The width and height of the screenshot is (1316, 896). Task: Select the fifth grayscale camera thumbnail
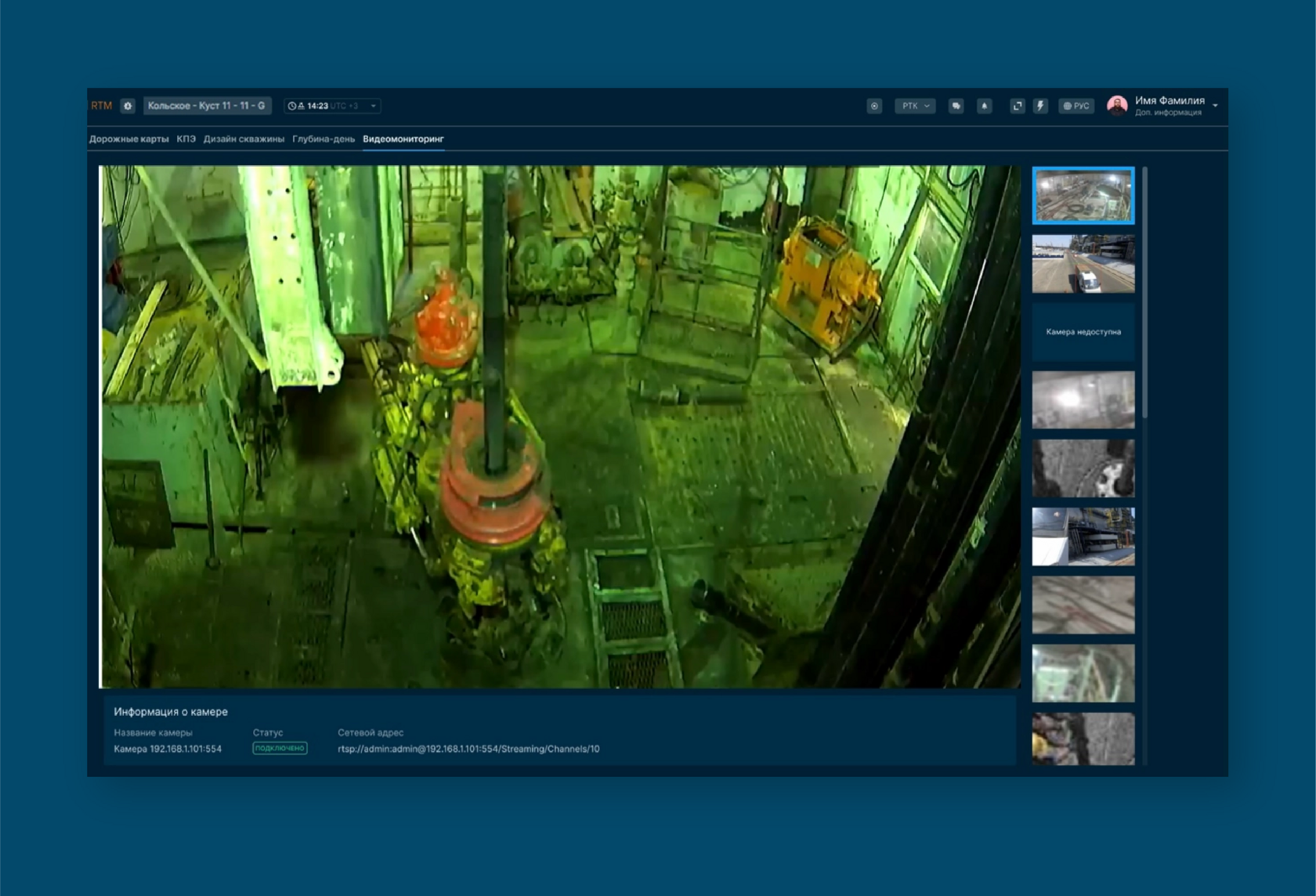pyautogui.click(x=1083, y=468)
